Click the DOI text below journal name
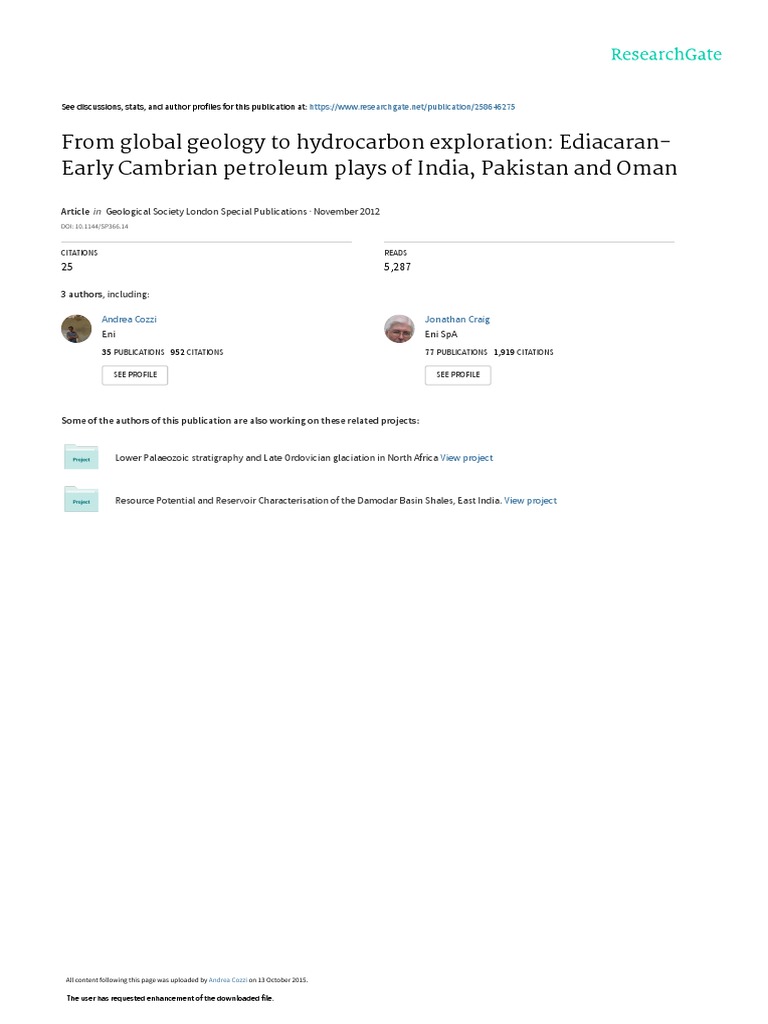The height and width of the screenshot is (1024, 768). (x=95, y=226)
